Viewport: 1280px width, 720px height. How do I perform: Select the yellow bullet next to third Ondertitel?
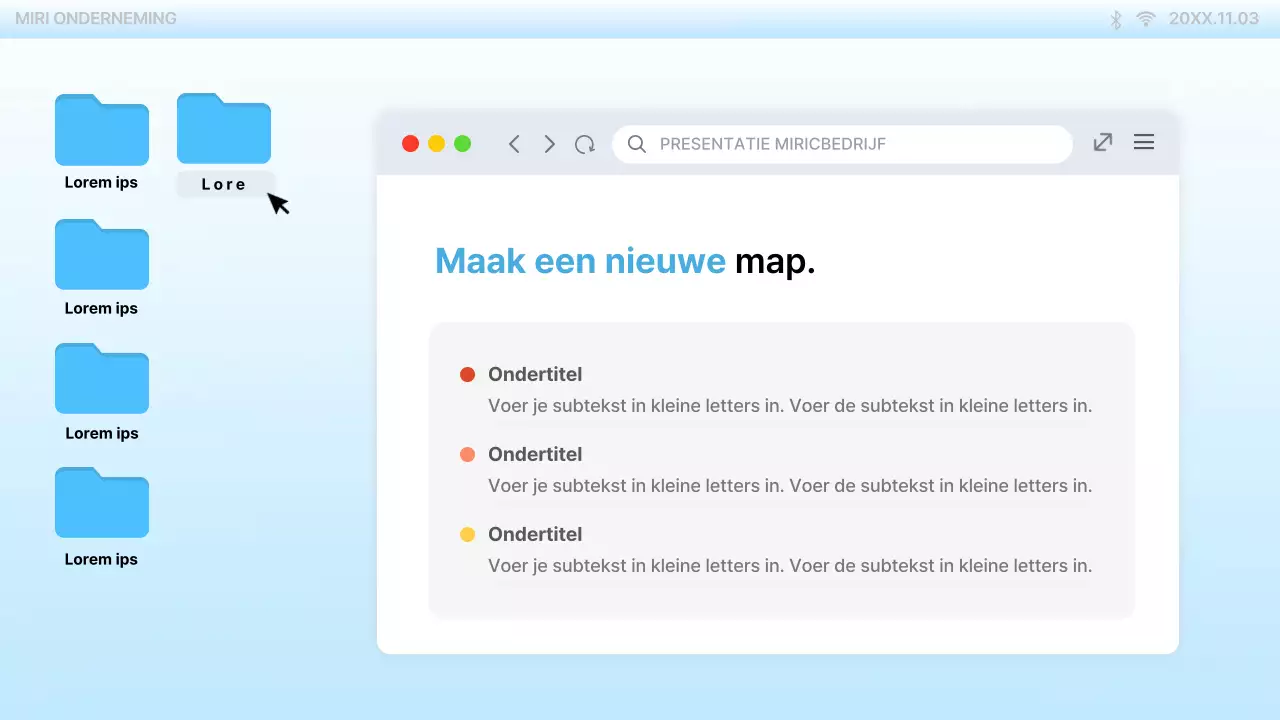tap(467, 534)
